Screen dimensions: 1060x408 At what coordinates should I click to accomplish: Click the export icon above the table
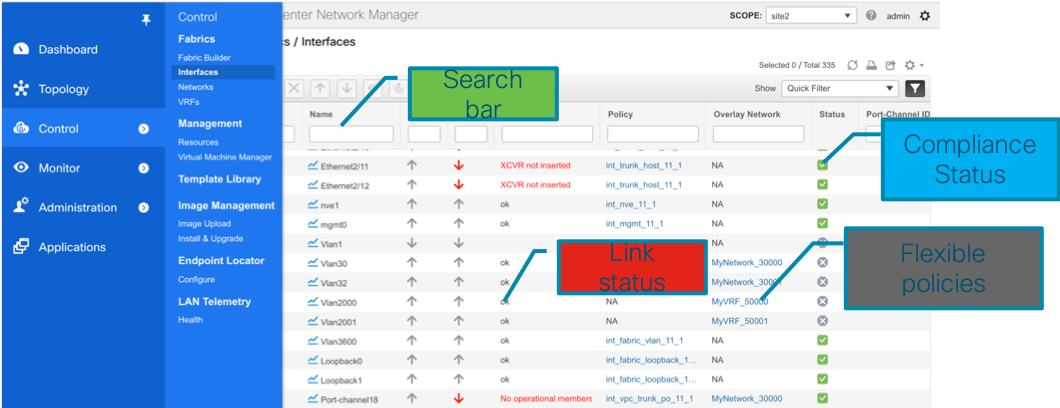coord(890,65)
